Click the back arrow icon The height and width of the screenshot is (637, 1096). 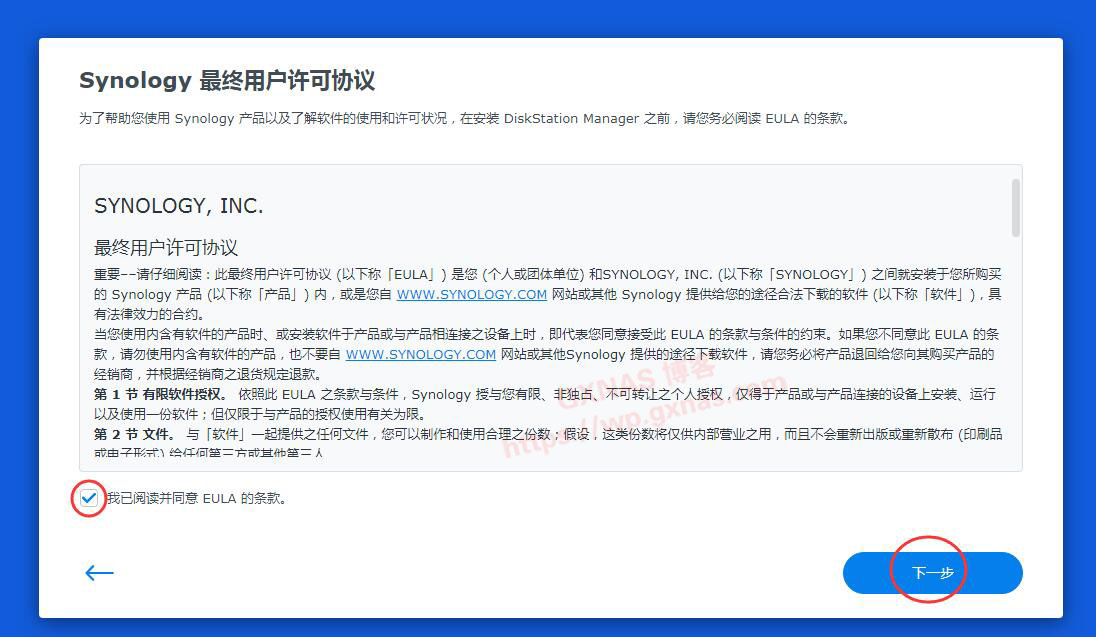tap(99, 573)
